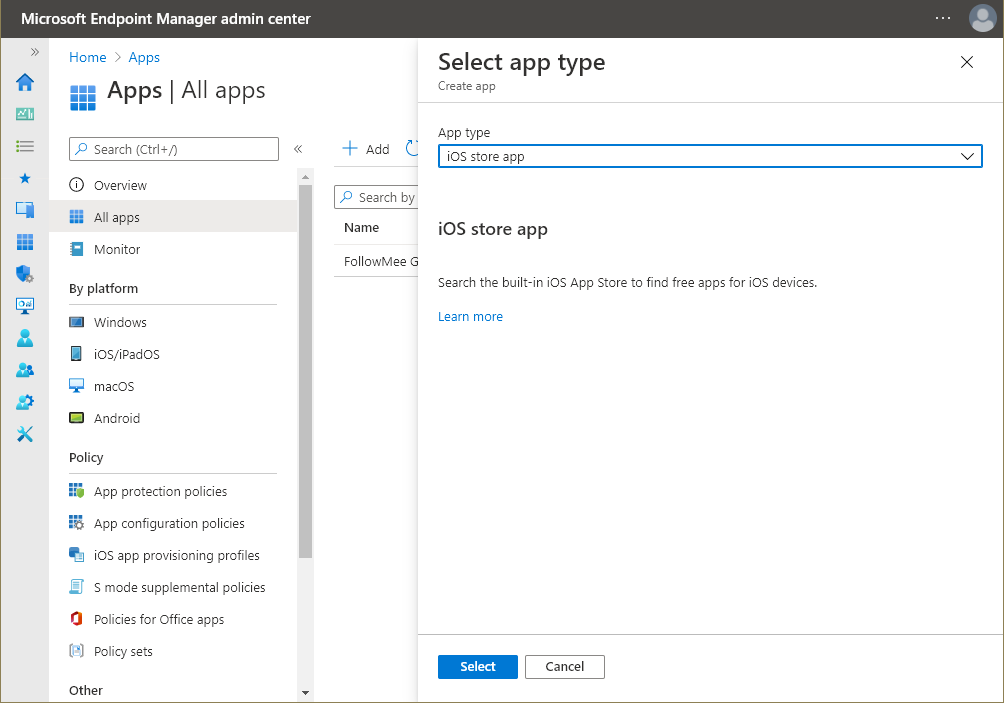Viewport: 1004px width, 703px height.
Task: Focus the Search (Ctrl+/) menu box
Action: pos(174,149)
